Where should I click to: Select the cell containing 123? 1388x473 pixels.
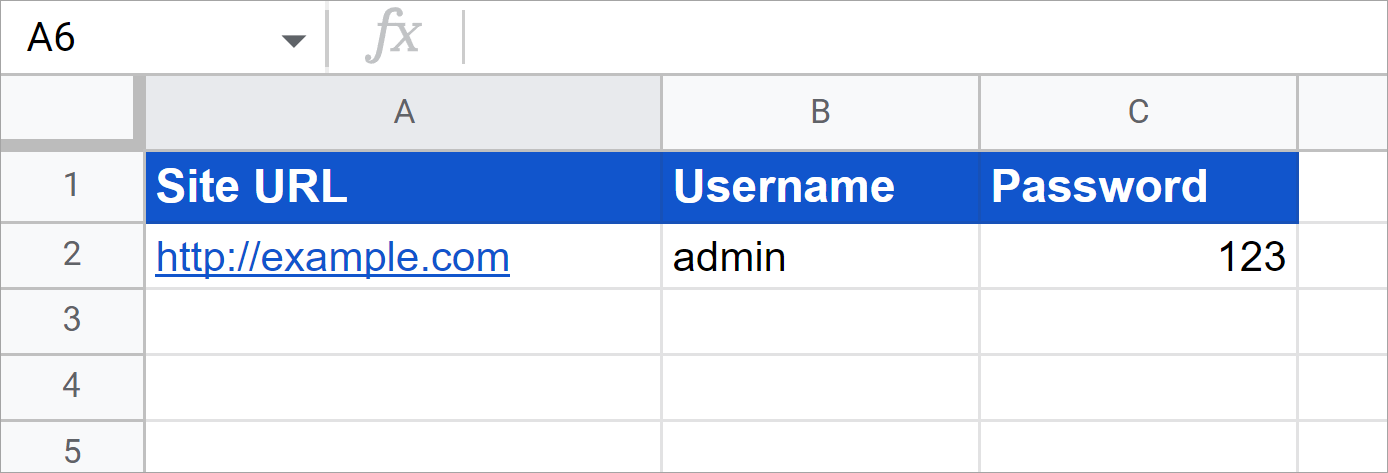(x=1138, y=256)
